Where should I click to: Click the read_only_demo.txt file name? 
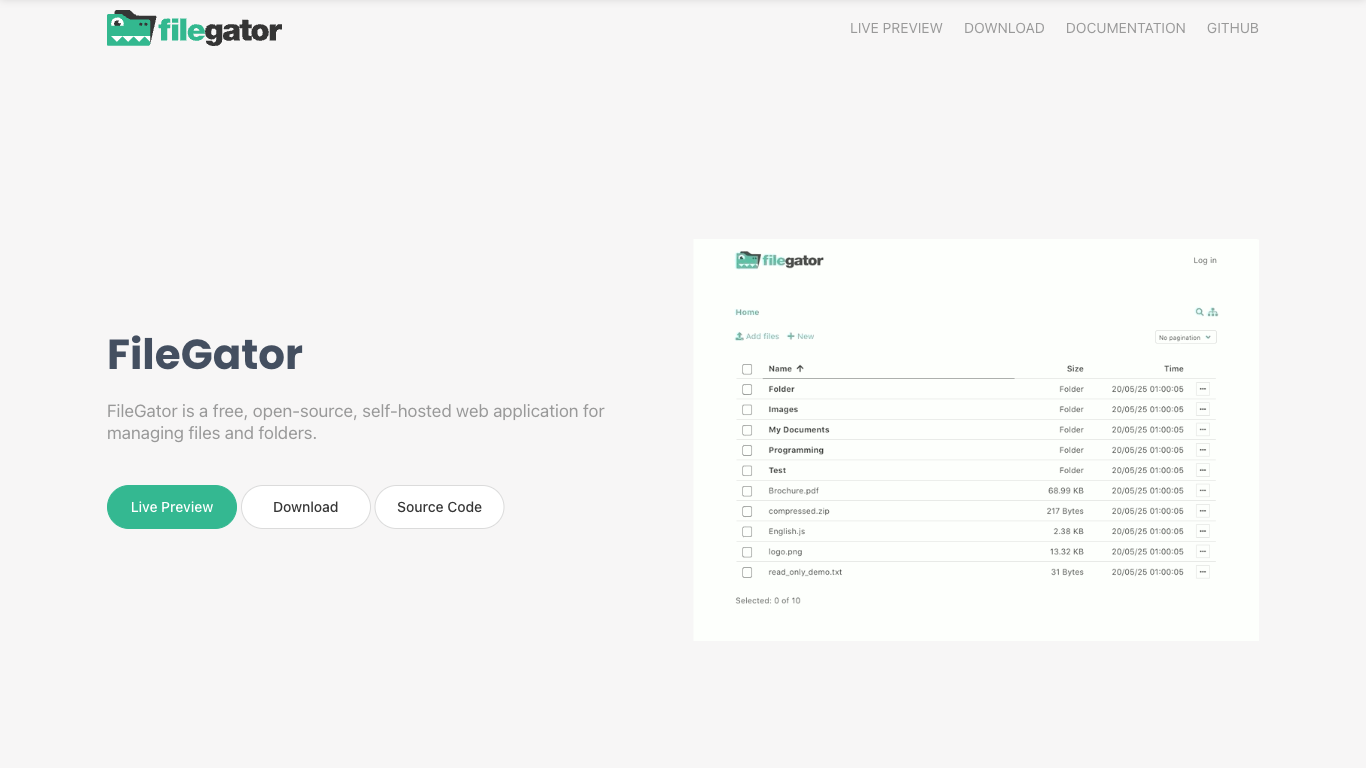(805, 572)
